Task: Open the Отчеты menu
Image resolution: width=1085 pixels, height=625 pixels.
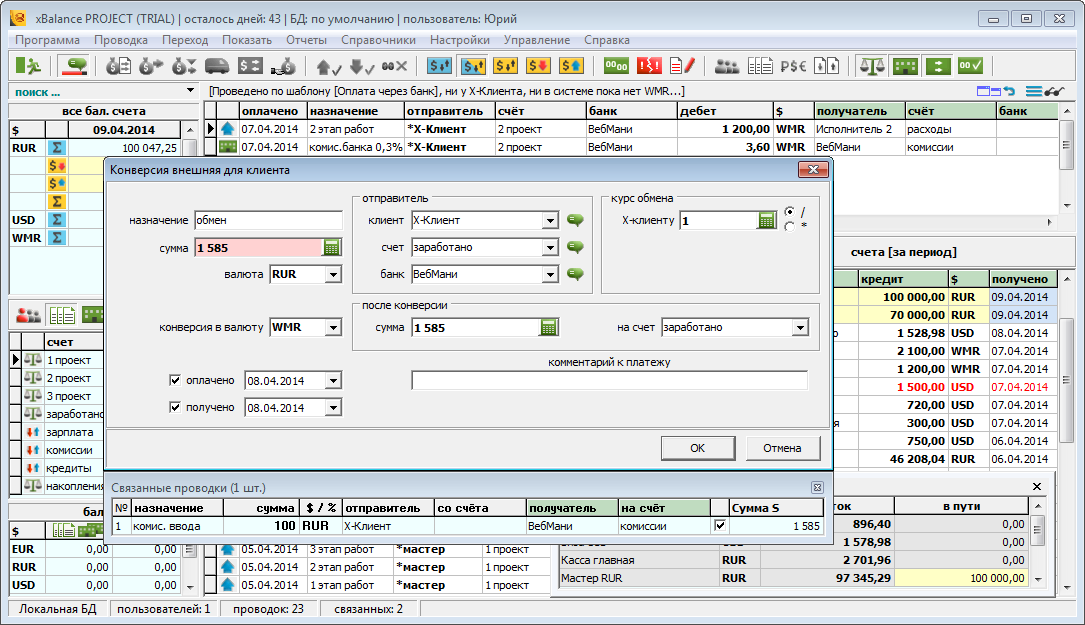Action: tap(306, 40)
